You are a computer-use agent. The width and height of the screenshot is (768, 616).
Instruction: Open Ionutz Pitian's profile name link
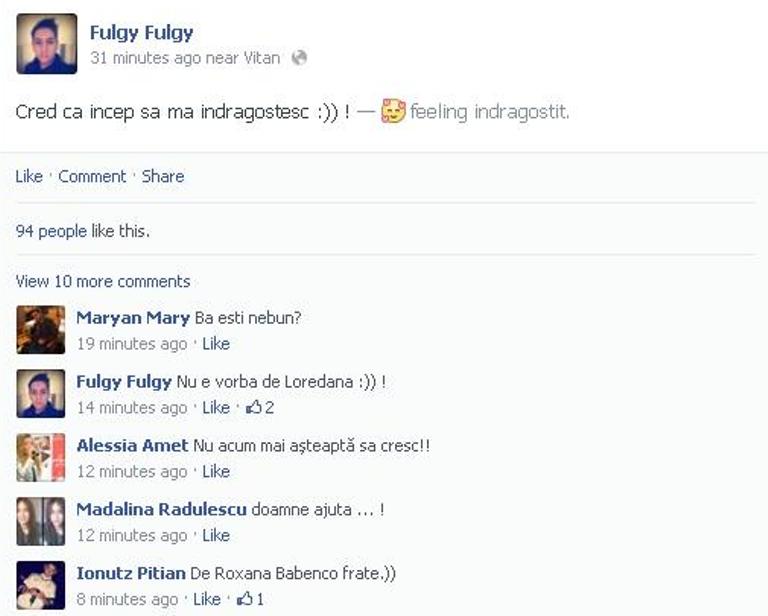[131, 573]
